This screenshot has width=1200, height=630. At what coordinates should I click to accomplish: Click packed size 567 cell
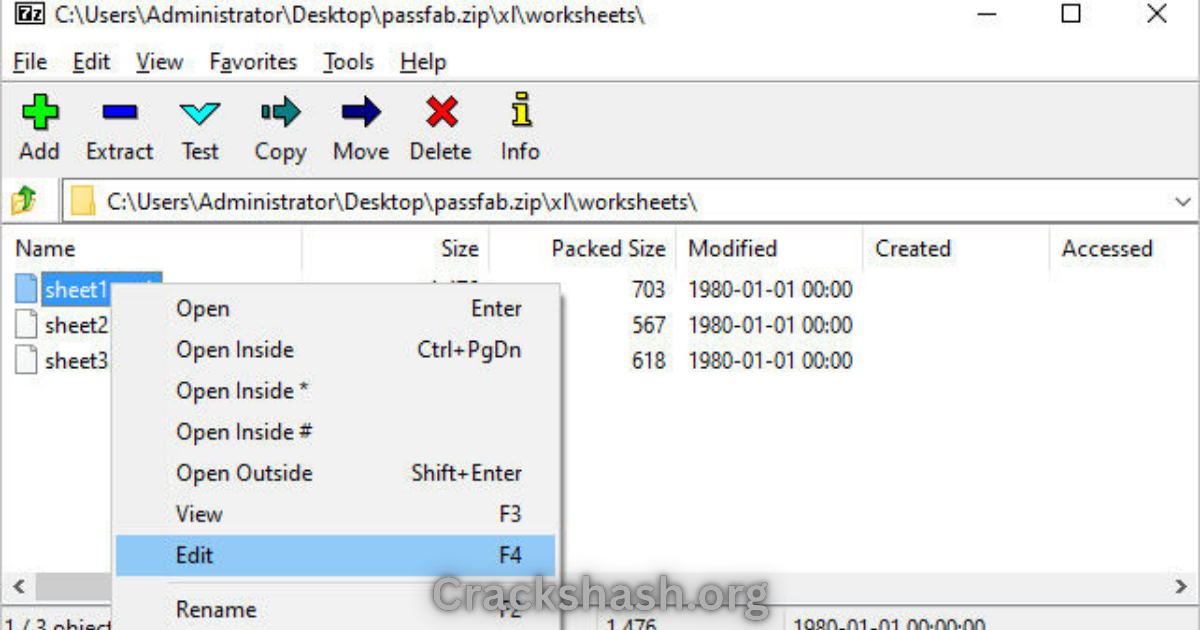(x=648, y=325)
